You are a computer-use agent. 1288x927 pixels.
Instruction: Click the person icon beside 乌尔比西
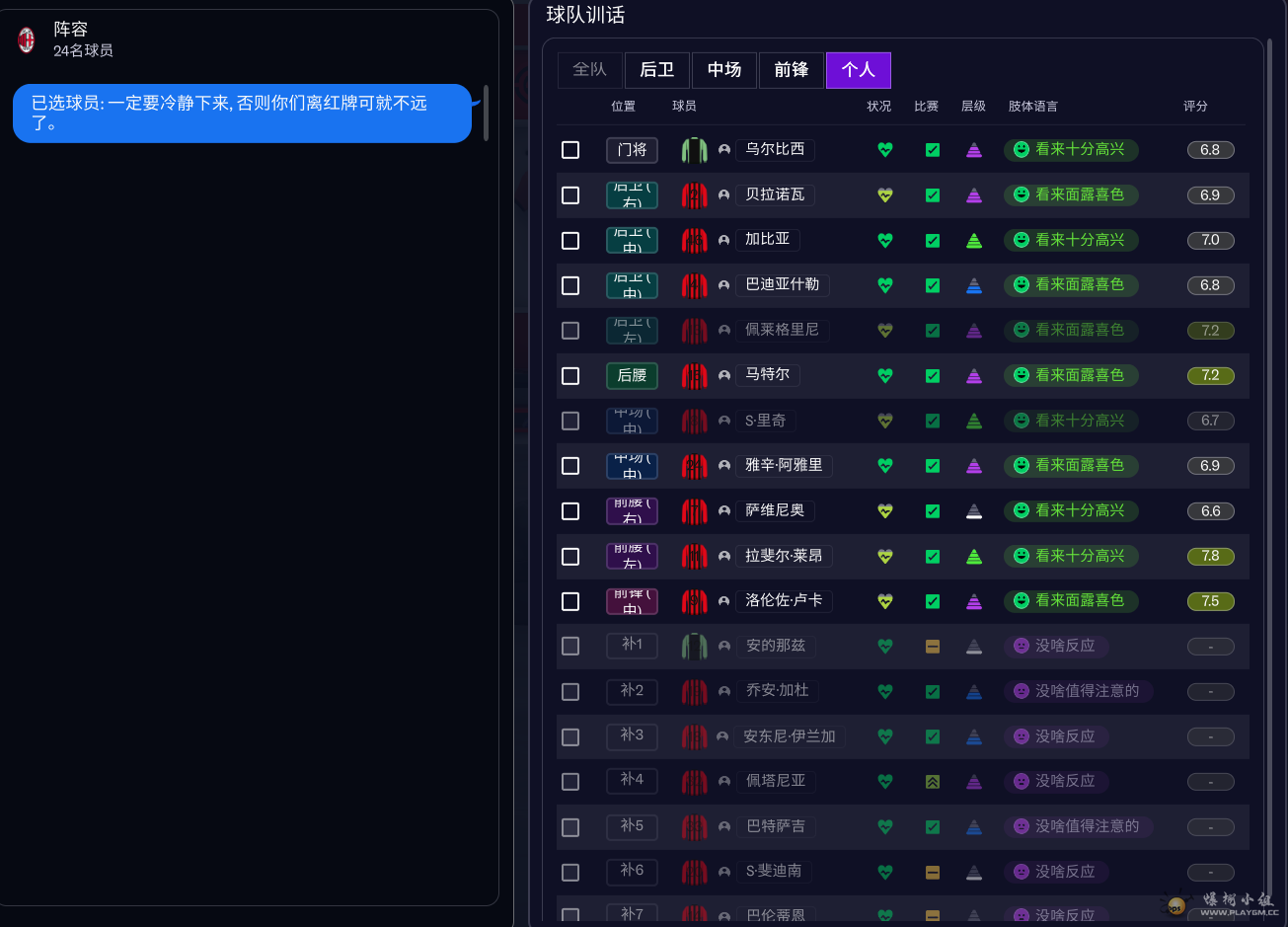tap(723, 150)
